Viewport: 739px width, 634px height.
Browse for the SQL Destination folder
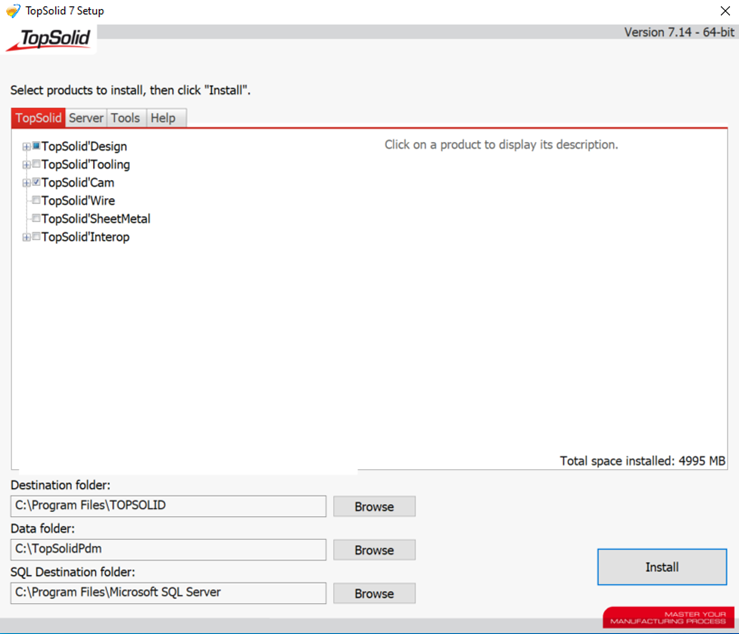point(374,593)
